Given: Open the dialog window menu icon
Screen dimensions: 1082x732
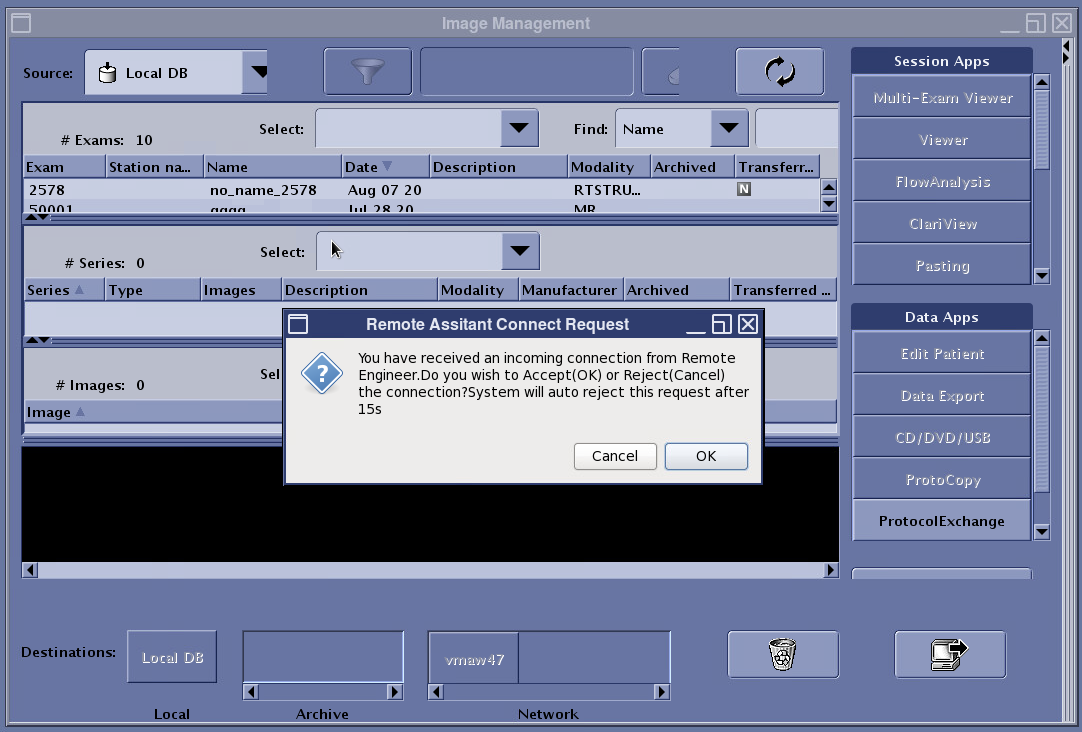Looking at the screenshot, I should point(297,324).
